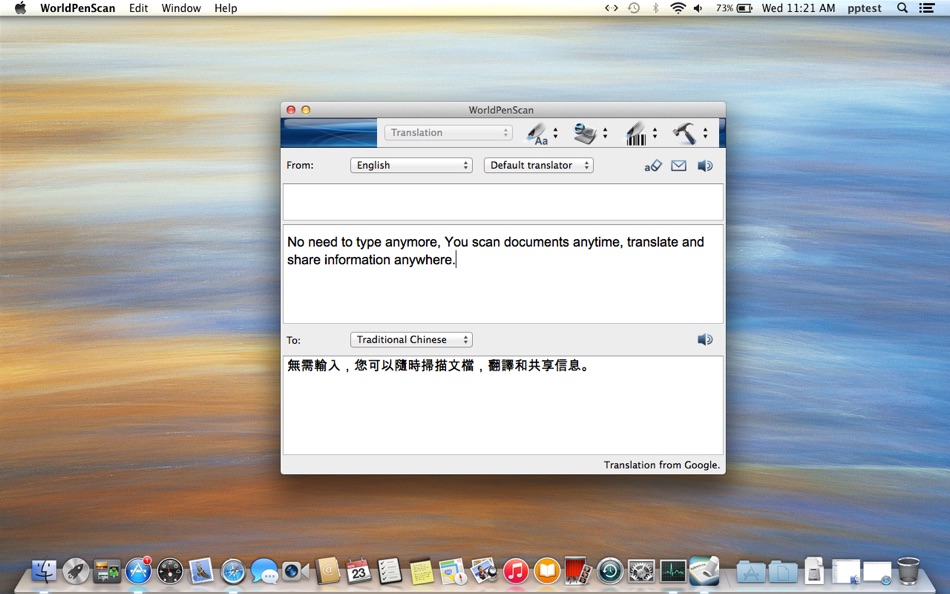This screenshot has height=594, width=950.
Task: Click into the English source text area
Action: (x=503, y=274)
